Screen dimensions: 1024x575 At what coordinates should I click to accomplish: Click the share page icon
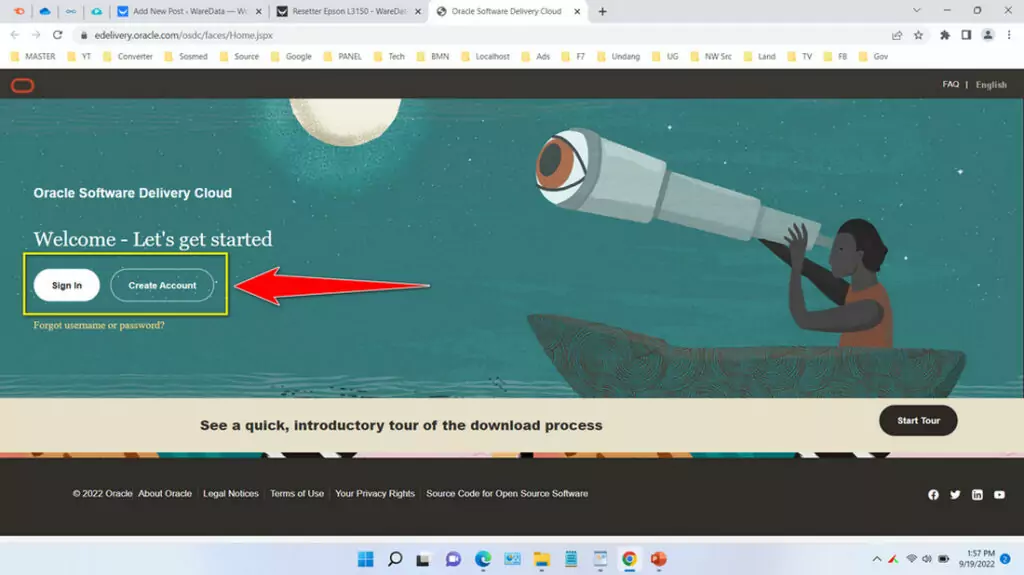click(x=897, y=35)
